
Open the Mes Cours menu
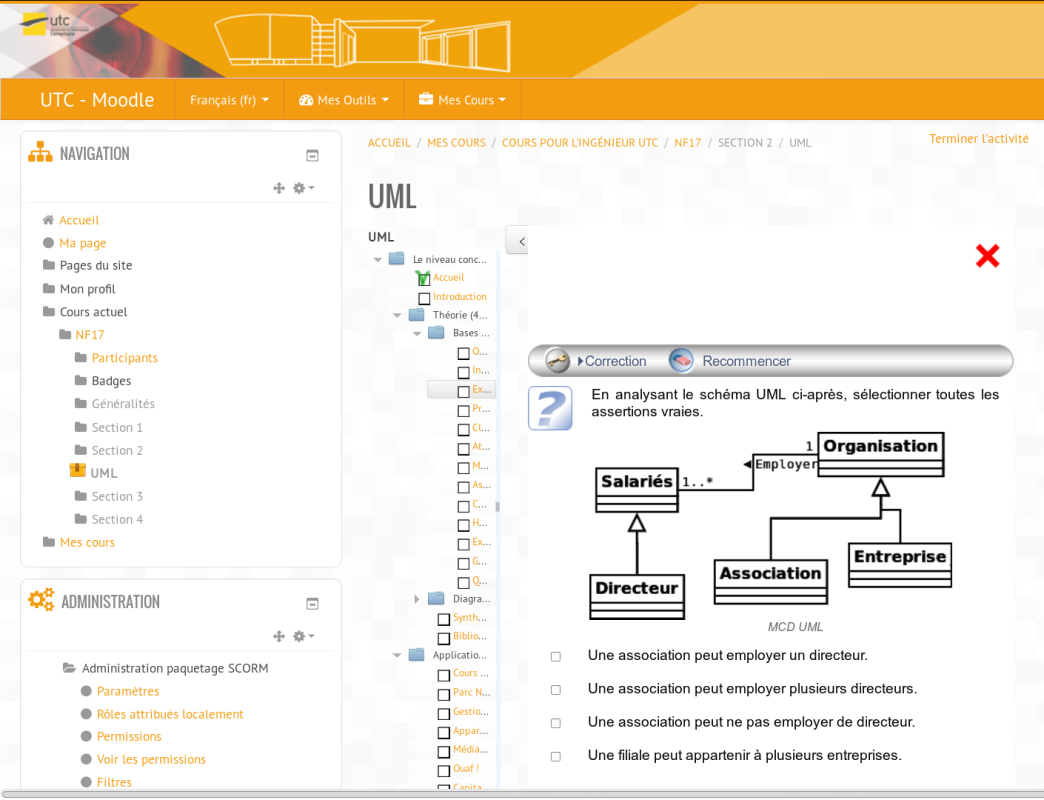[462, 100]
